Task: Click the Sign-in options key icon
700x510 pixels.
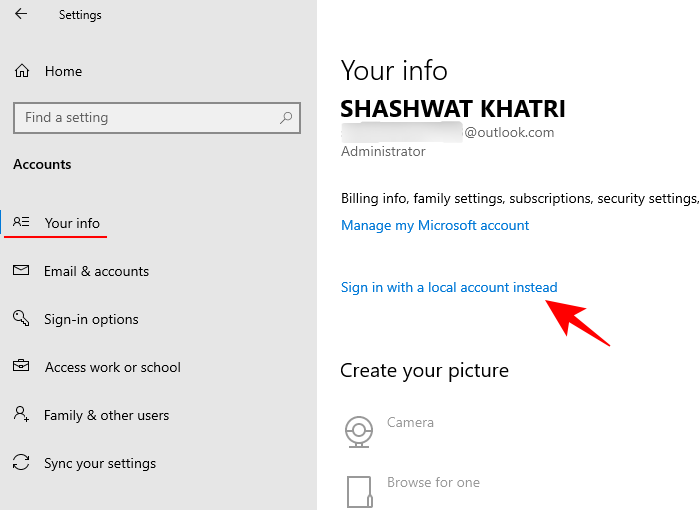Action: coord(22,319)
